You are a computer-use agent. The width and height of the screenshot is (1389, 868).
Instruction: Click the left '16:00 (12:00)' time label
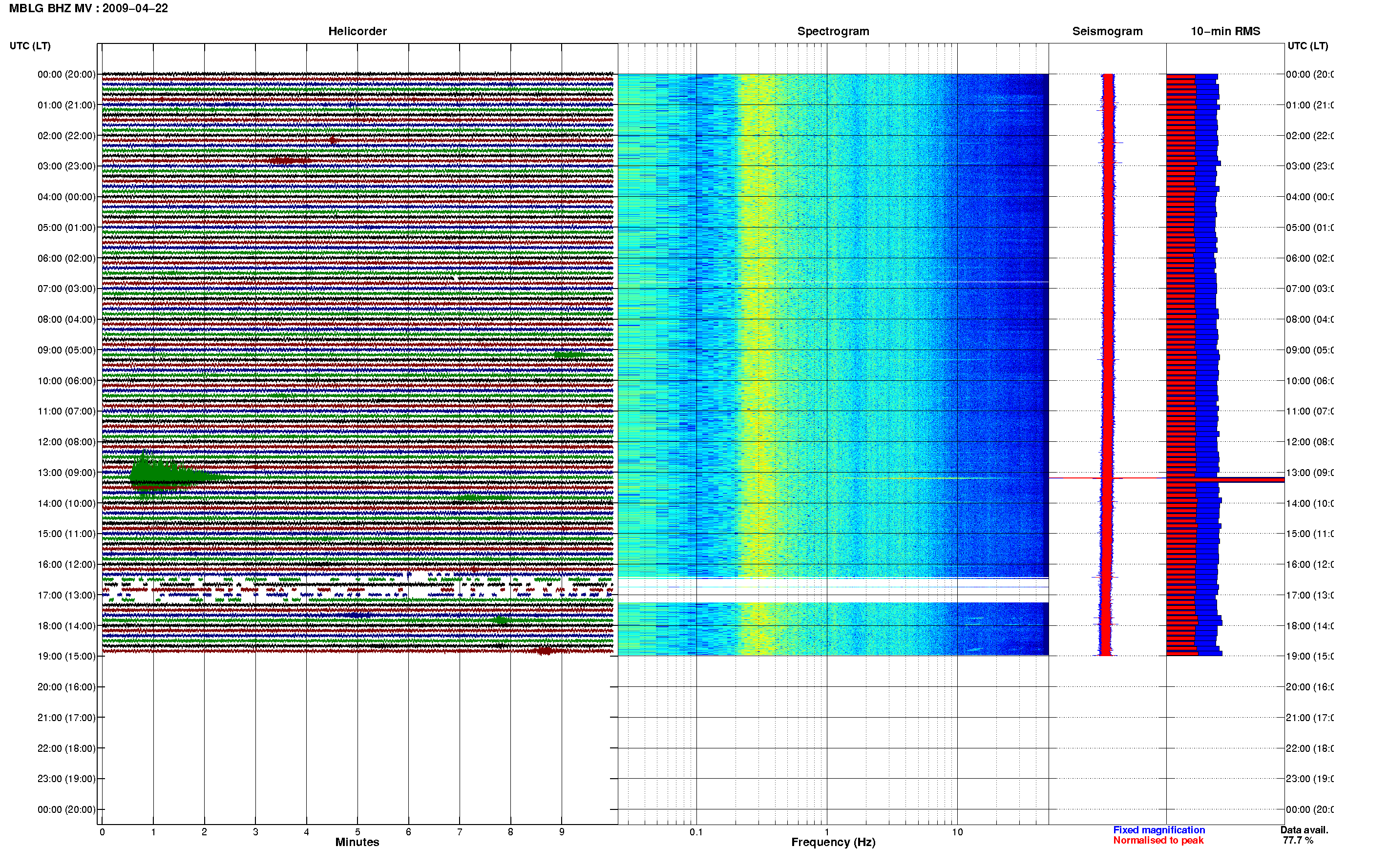pyautogui.click(x=66, y=564)
